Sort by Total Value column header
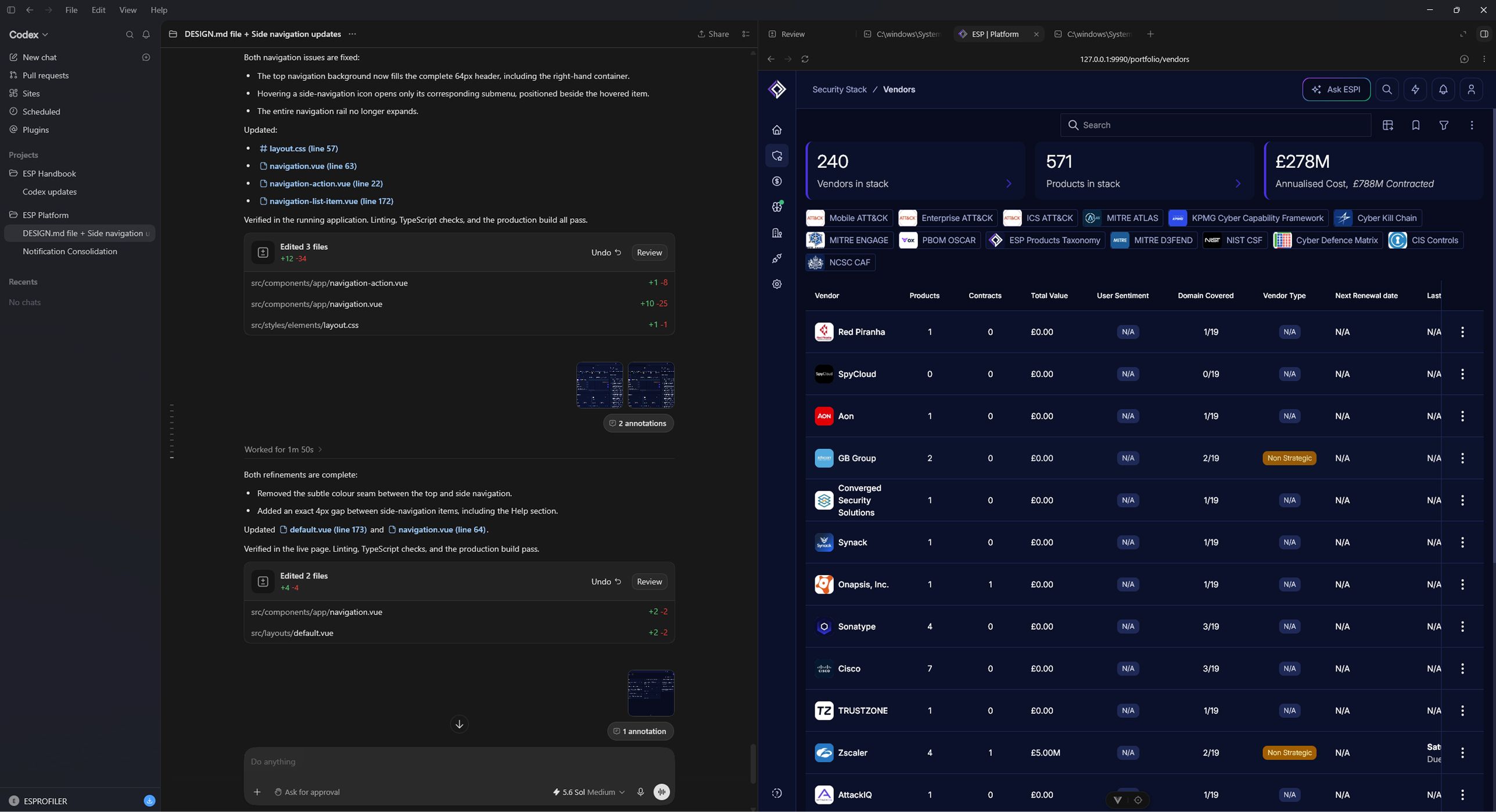1496x812 pixels. pos(1049,296)
